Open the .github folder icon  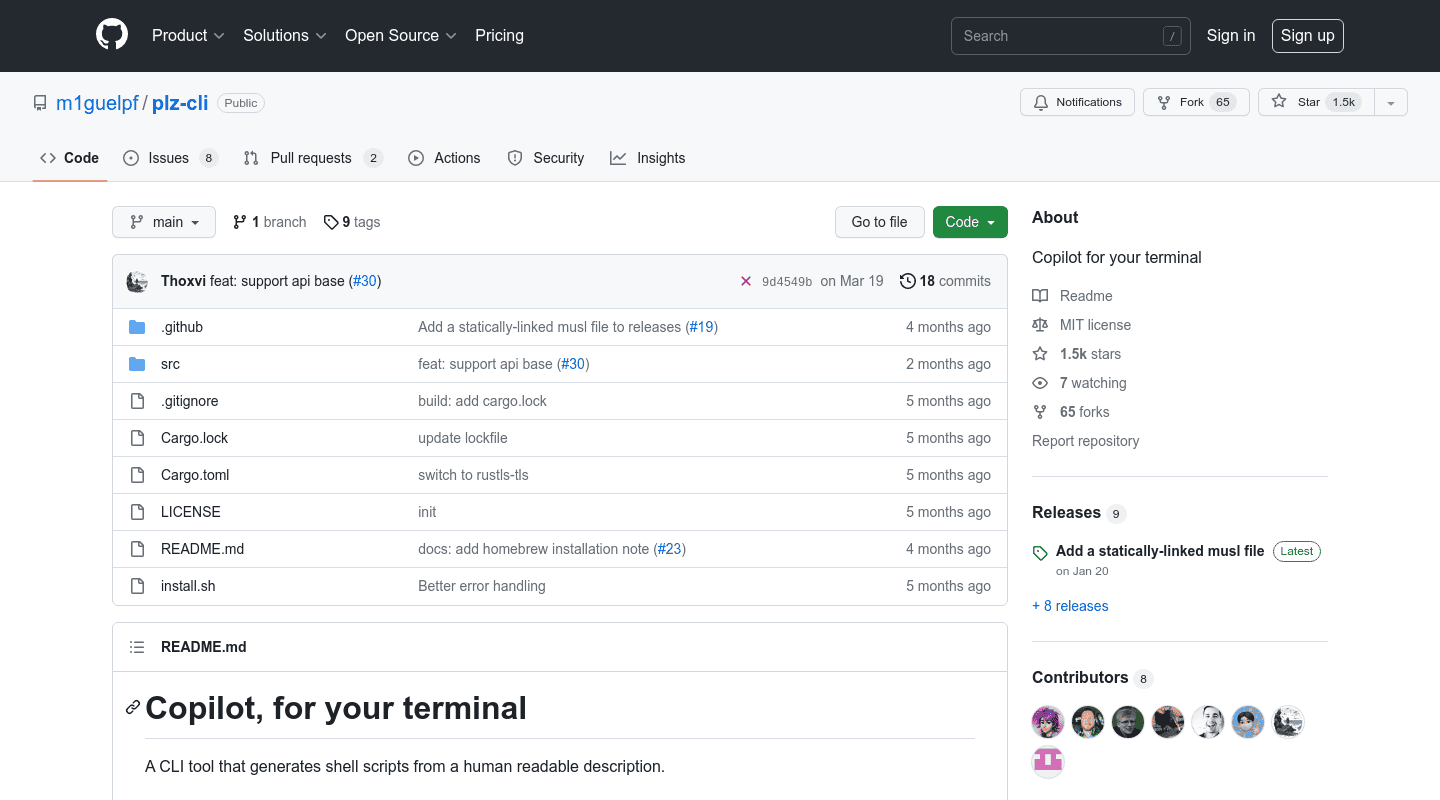[x=137, y=327]
